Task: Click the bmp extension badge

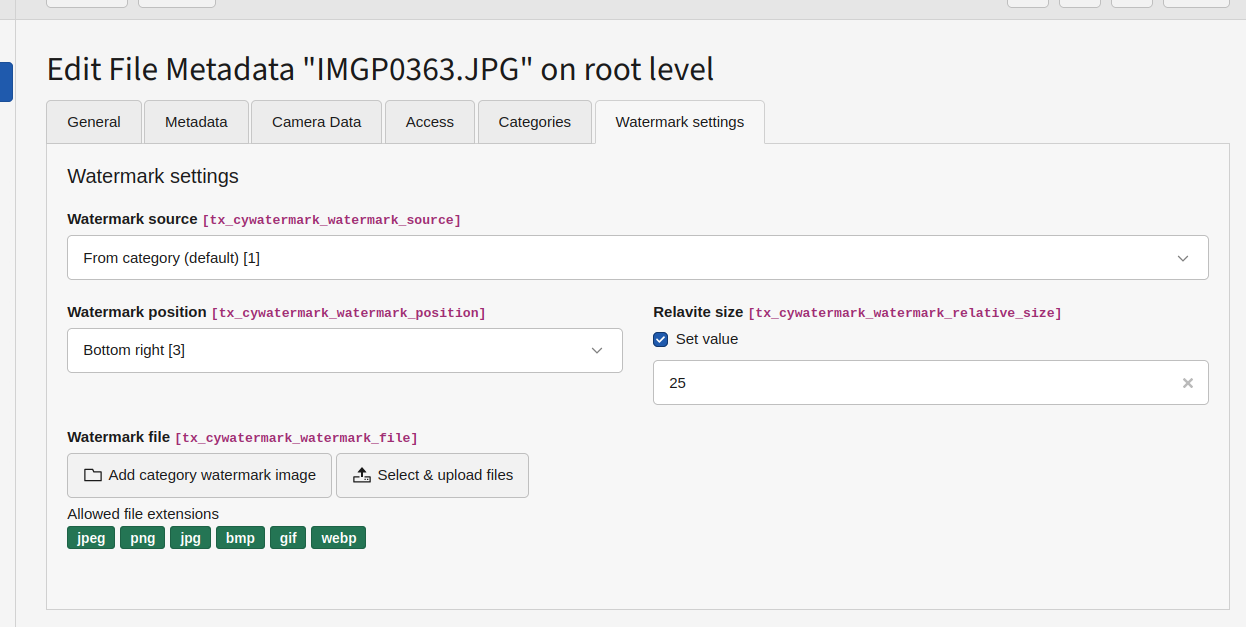Action: pyautogui.click(x=240, y=538)
